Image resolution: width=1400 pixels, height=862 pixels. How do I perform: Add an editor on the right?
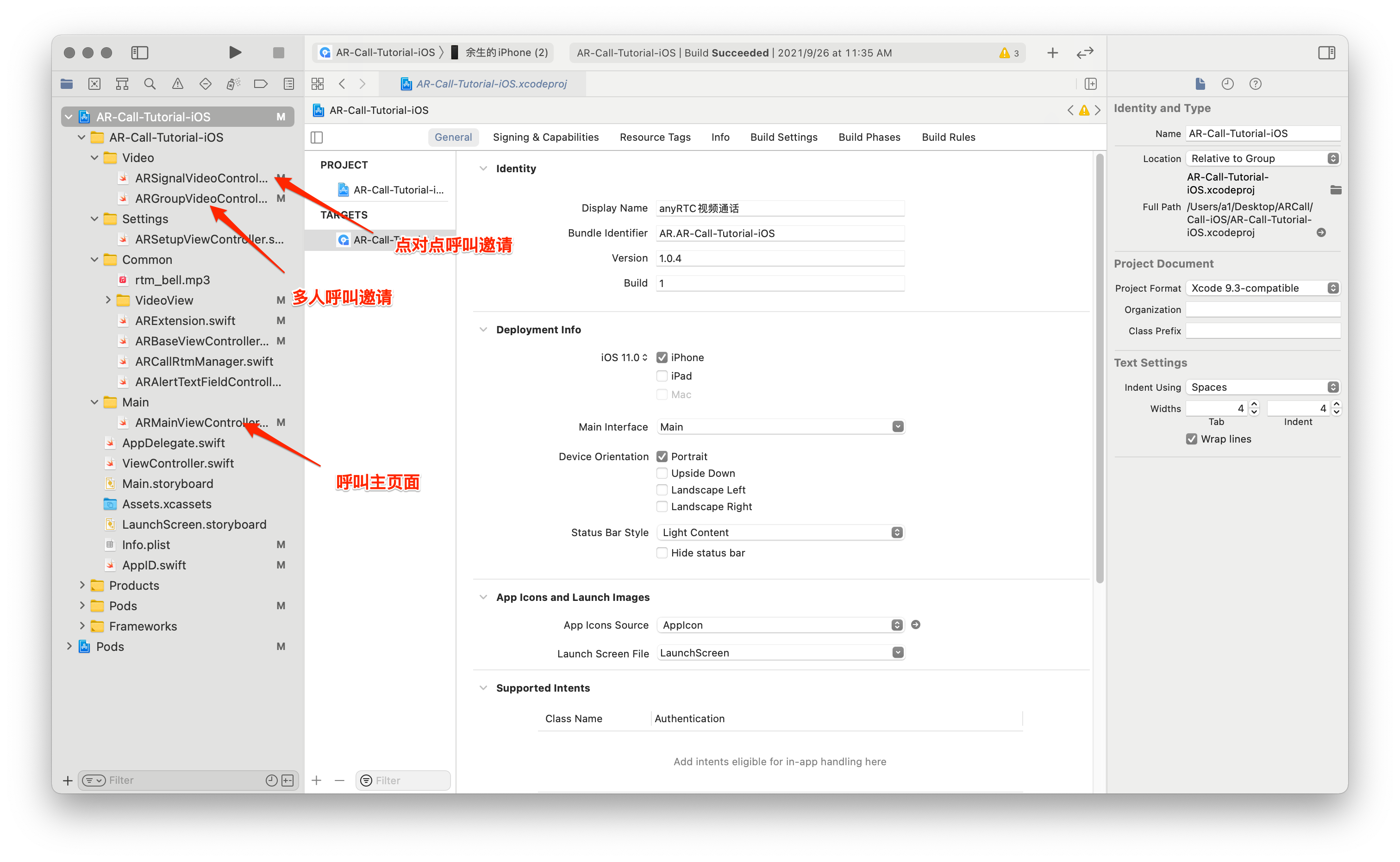(x=1090, y=84)
